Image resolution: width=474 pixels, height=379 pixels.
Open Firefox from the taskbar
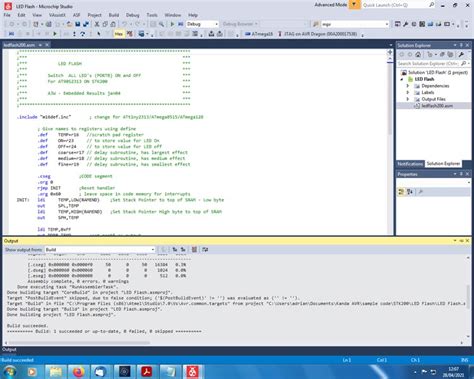tap(79, 372)
